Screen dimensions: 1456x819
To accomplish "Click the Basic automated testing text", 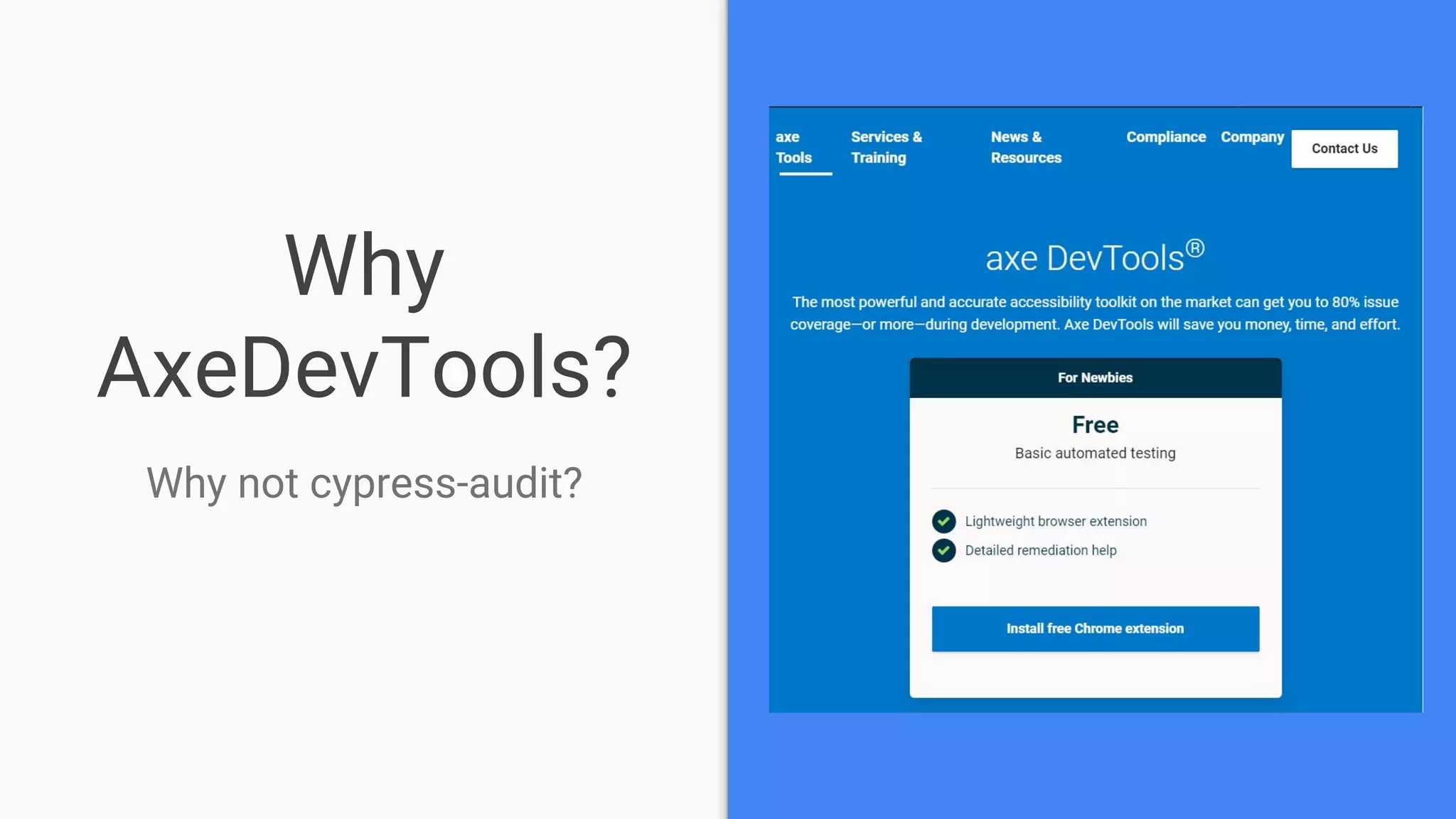I will coord(1096,454).
